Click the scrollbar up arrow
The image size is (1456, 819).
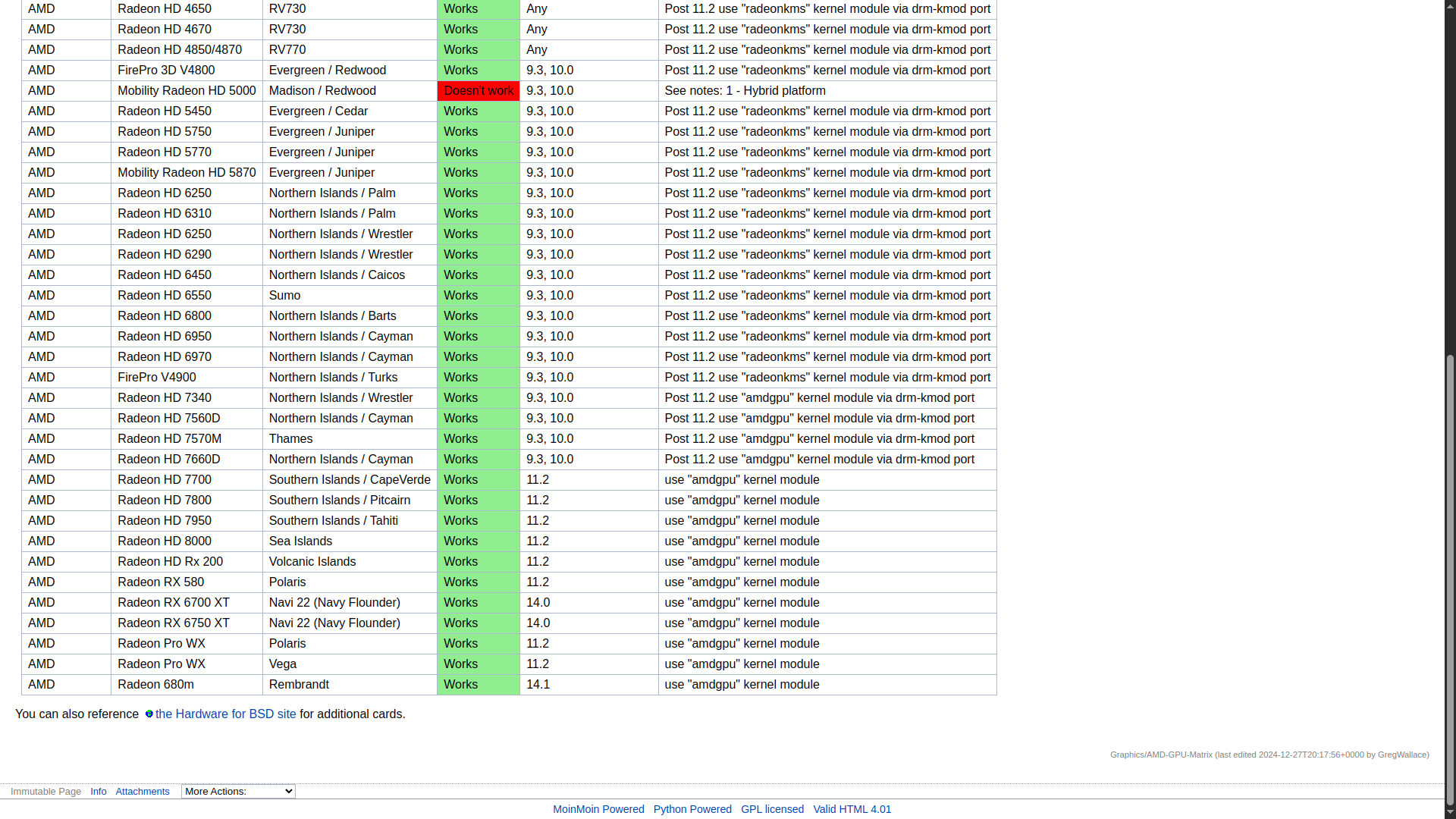[1450, 6]
